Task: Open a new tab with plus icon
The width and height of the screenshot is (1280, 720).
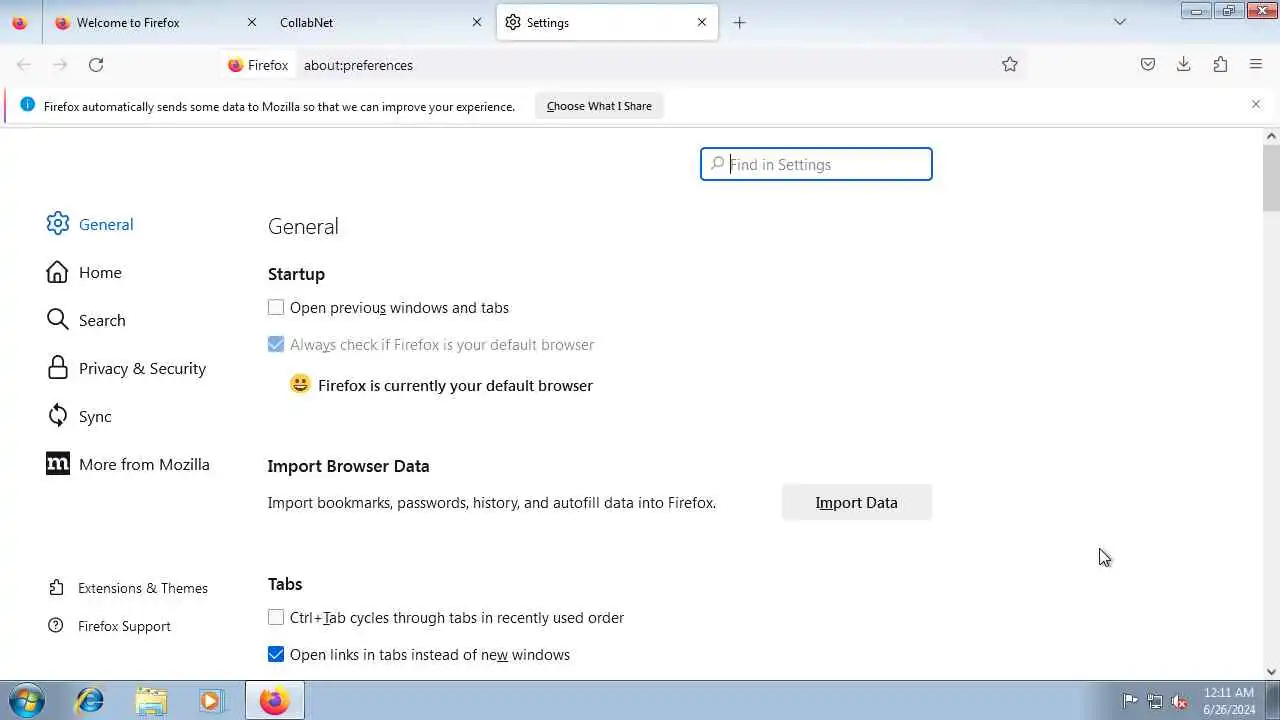Action: [x=739, y=22]
